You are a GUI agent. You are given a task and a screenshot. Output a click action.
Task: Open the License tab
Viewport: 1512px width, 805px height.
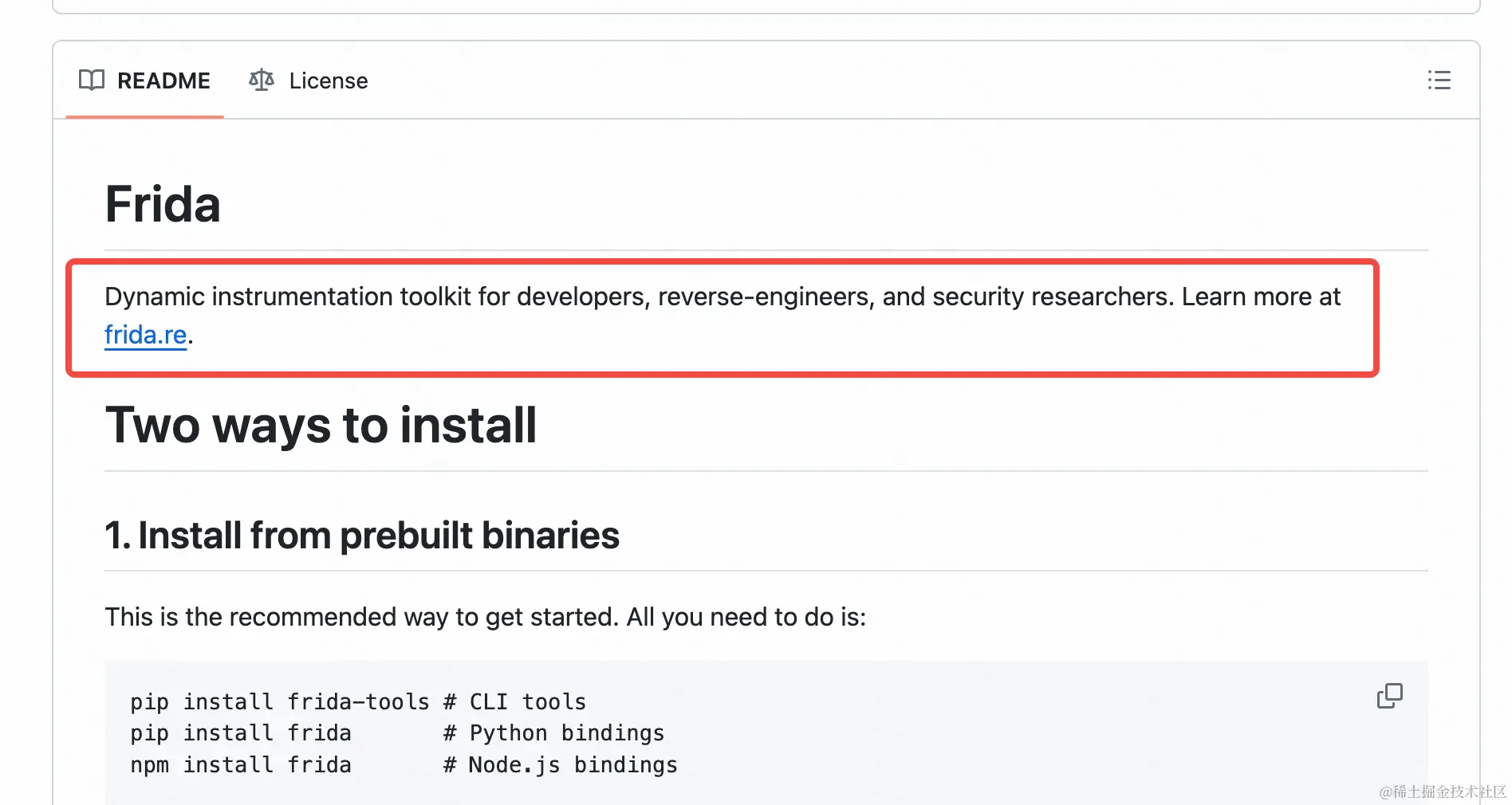(x=328, y=80)
